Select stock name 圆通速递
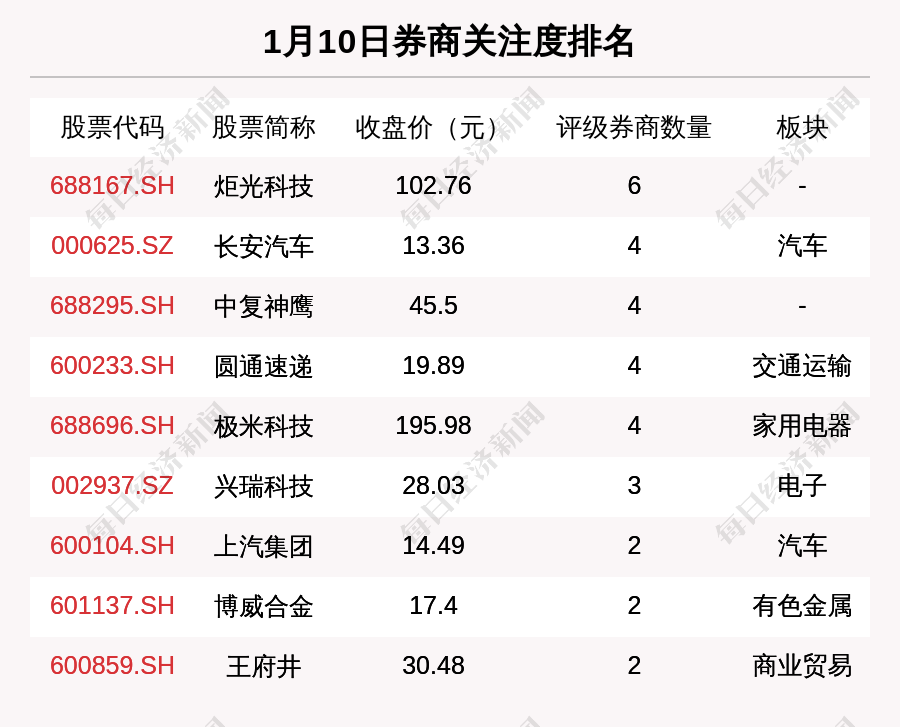Screen dimensions: 900x727 (263, 367)
